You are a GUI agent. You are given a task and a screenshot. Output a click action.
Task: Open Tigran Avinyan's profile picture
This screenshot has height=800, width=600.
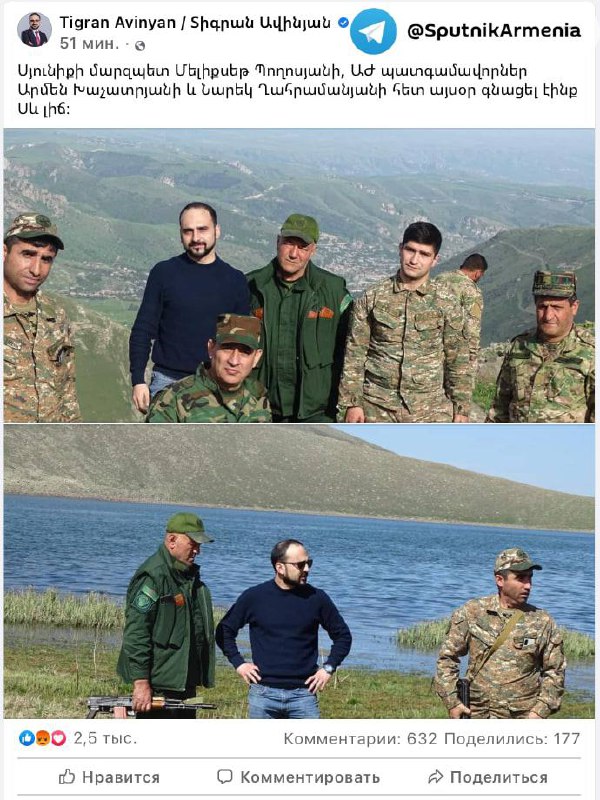(35, 30)
